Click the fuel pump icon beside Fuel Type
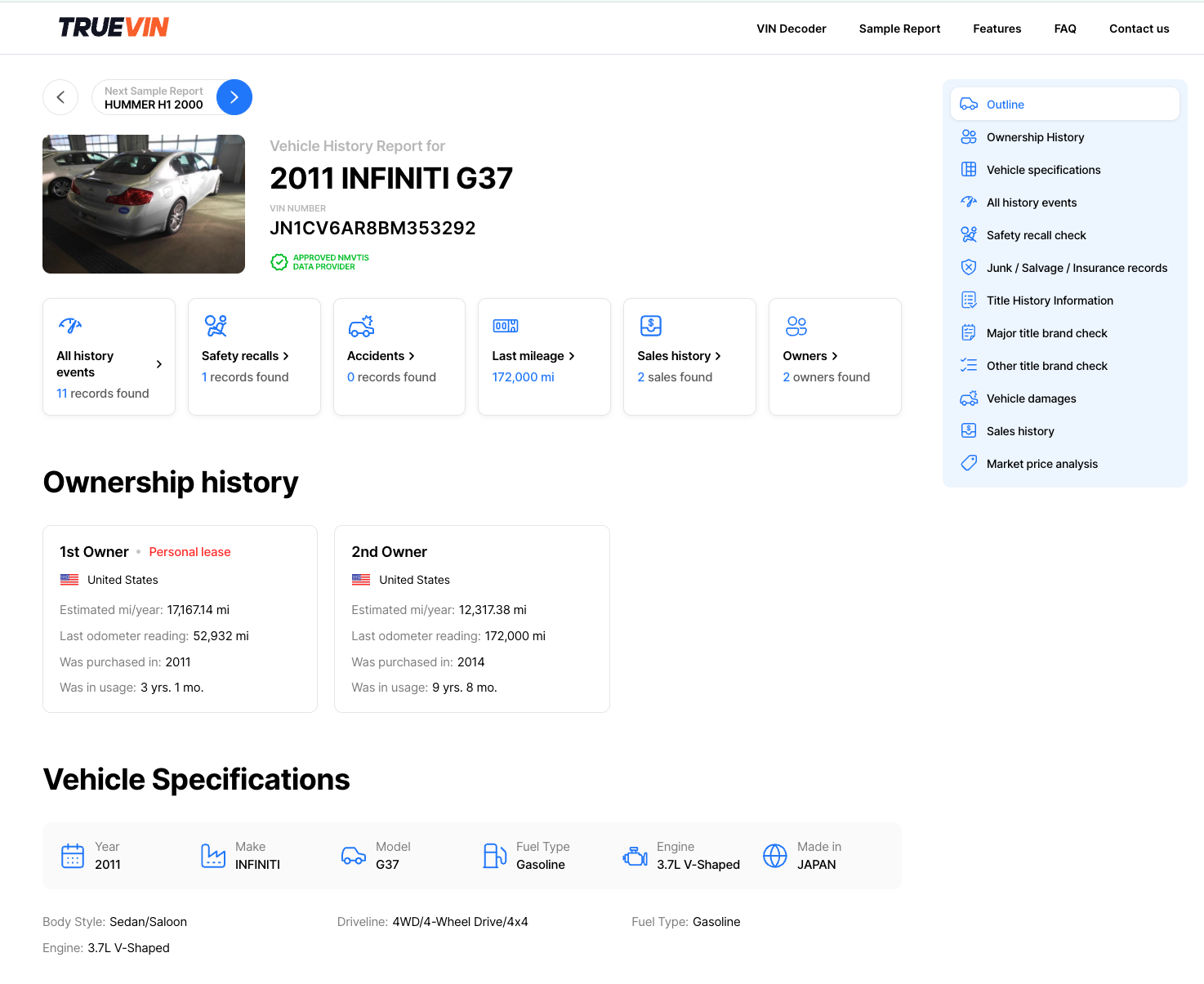 point(494,856)
